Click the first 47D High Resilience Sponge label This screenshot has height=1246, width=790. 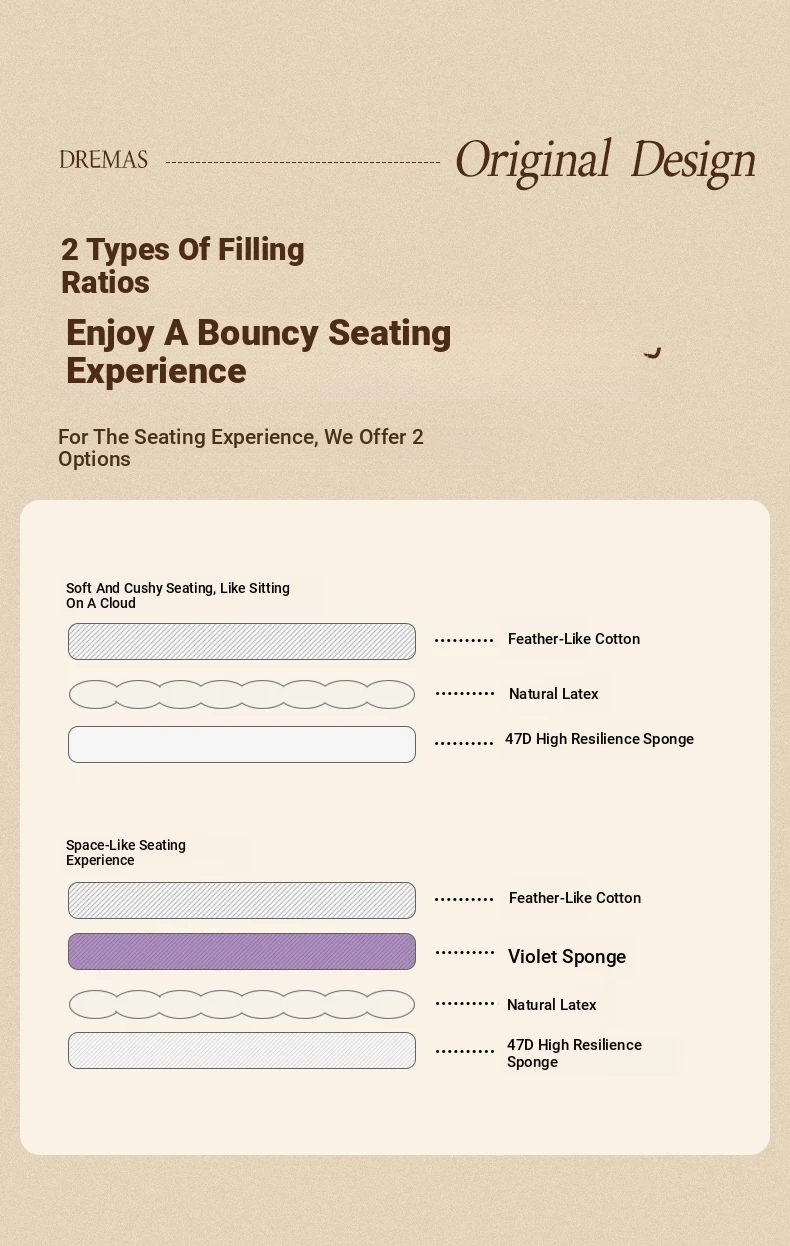(x=599, y=739)
